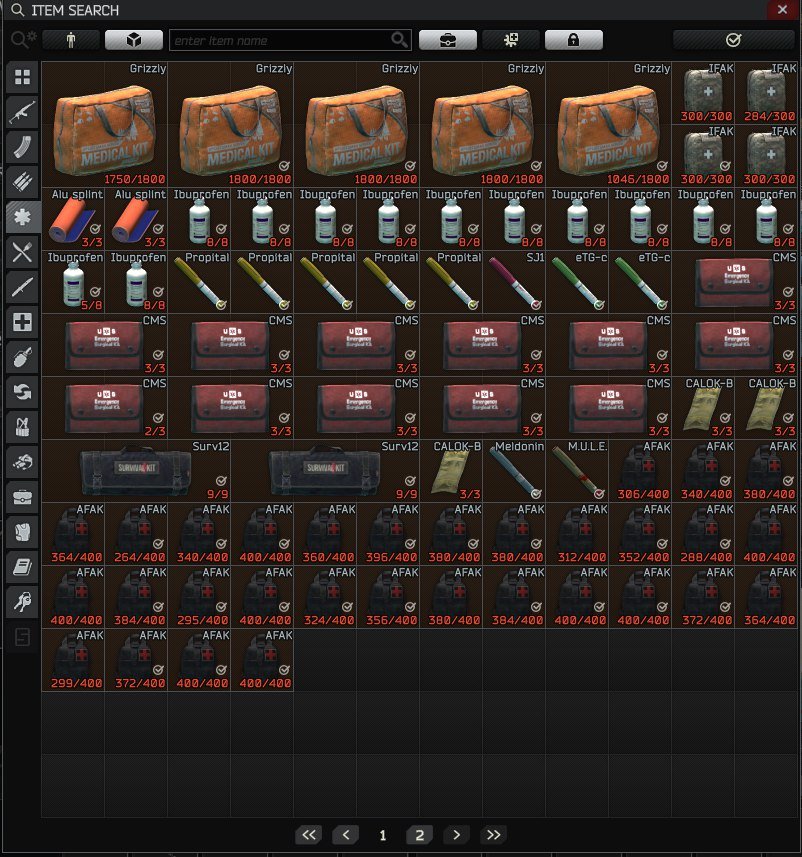The height and width of the screenshot is (857, 802).
Task: Select the Grizzly kit with 1750/1800
Action: click(104, 124)
